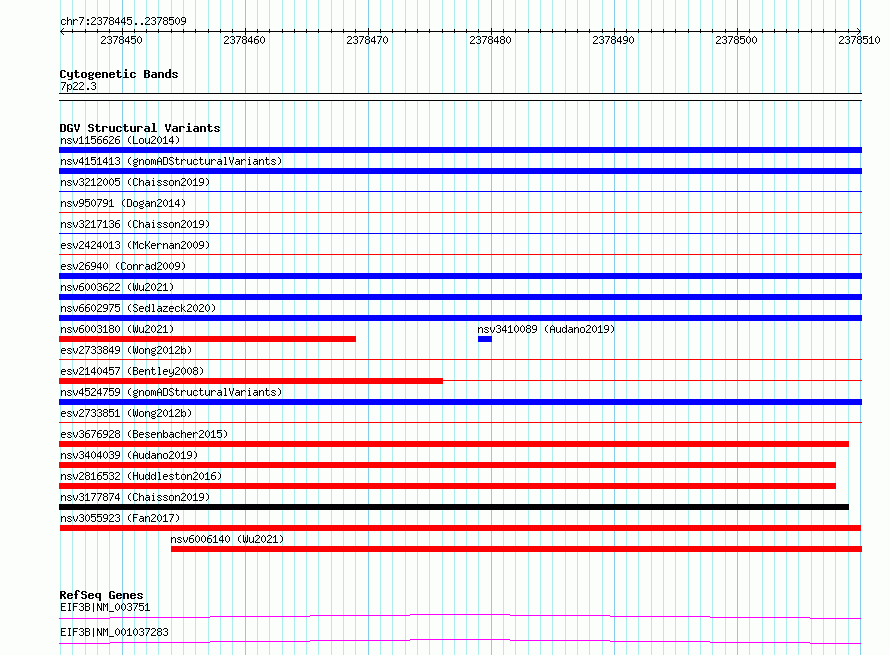Viewport: 890px width, 655px height.
Task: Open esv26940 (Conrad2009) variant
Action: 123,266
